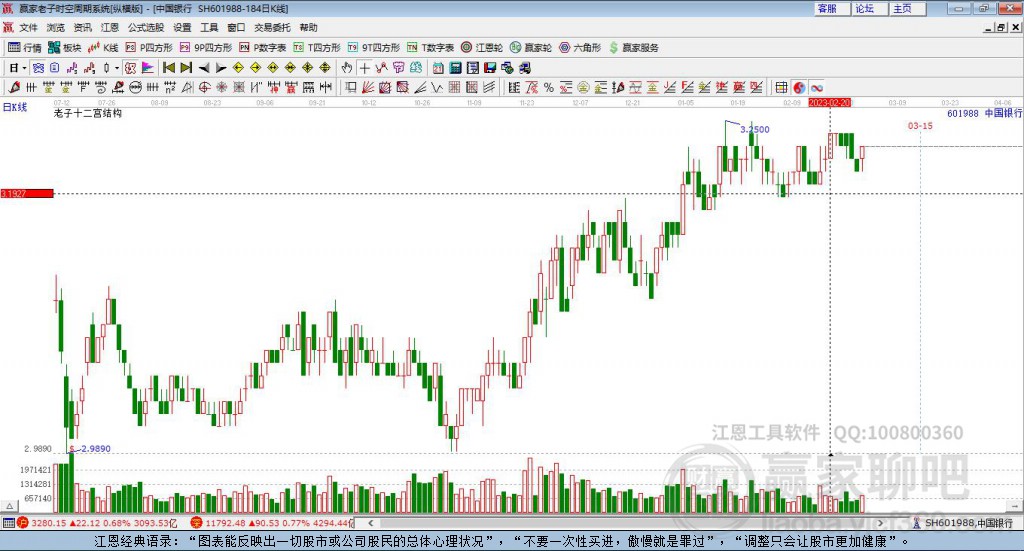Screen dimensions: 1024x551
Task: Open the 公式选股 menu
Action: click(146, 27)
